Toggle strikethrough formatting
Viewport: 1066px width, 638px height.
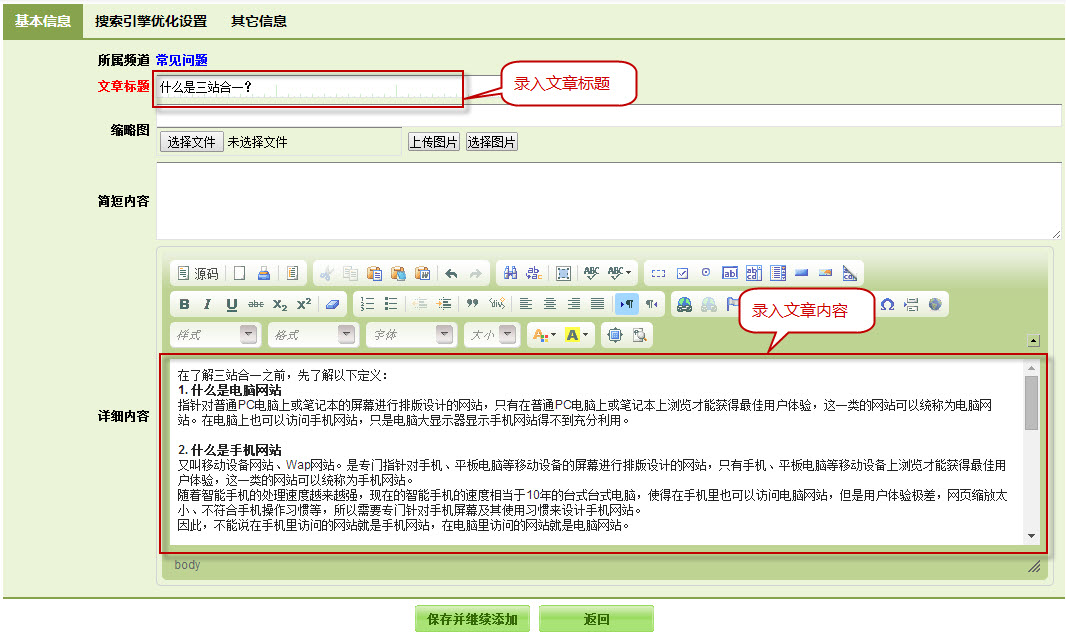click(x=256, y=304)
